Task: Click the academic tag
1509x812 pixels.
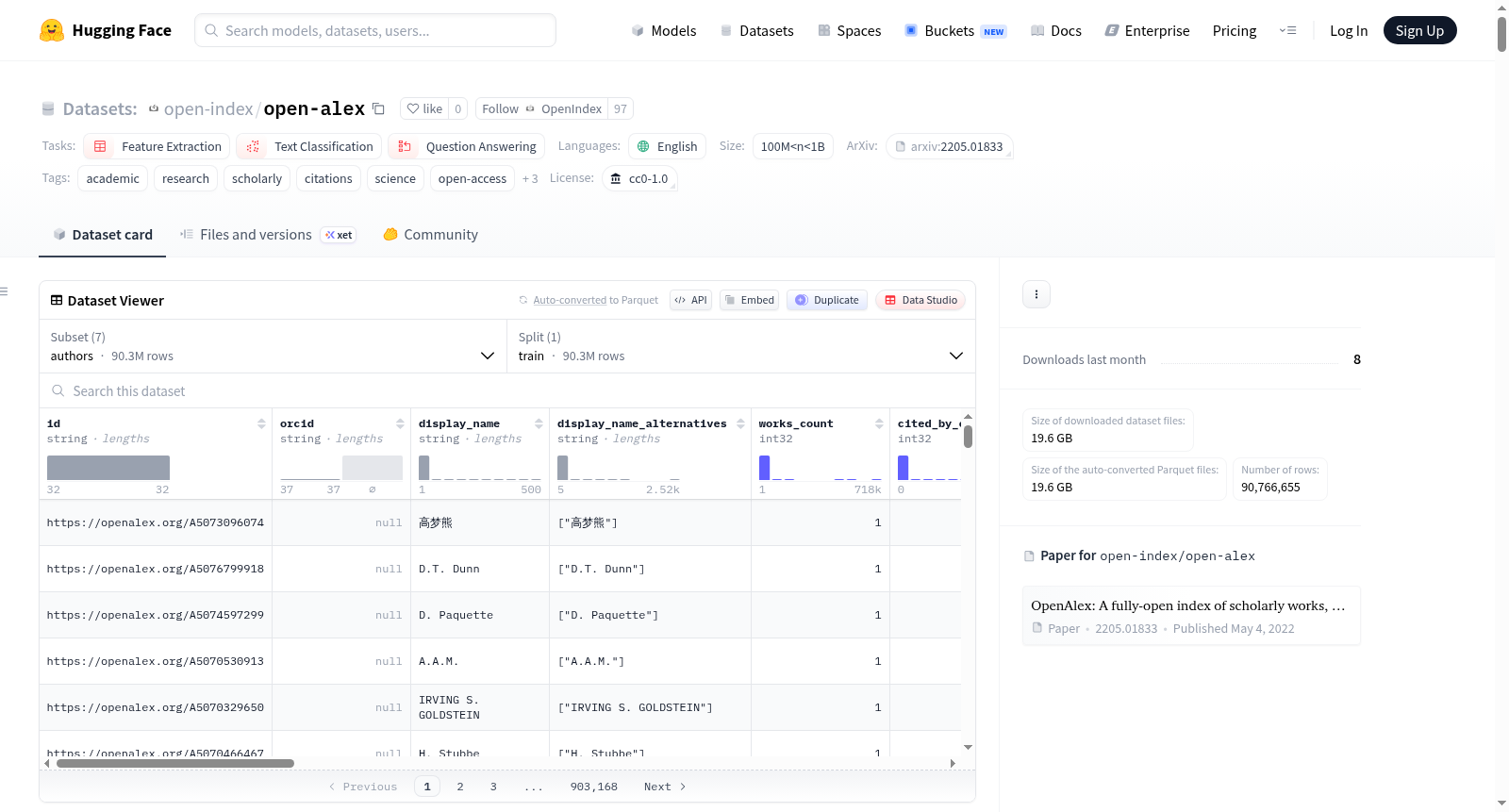Action: coord(112,178)
